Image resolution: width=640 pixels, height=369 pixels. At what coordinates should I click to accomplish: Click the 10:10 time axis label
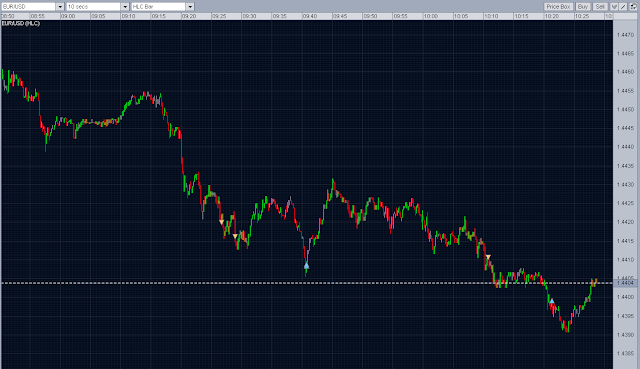point(491,16)
